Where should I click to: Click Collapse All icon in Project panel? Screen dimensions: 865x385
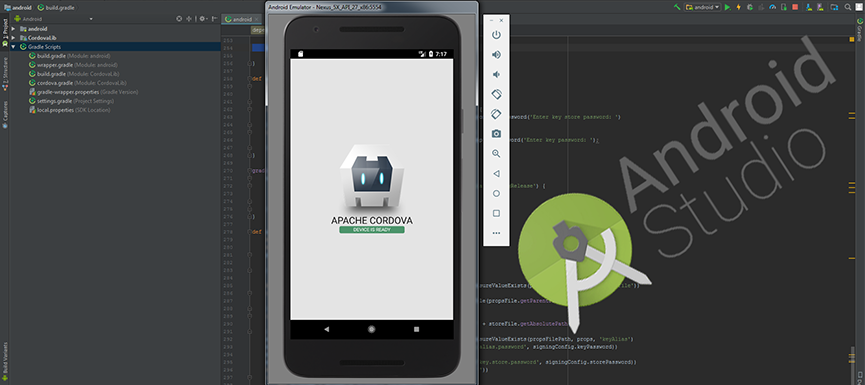point(189,19)
